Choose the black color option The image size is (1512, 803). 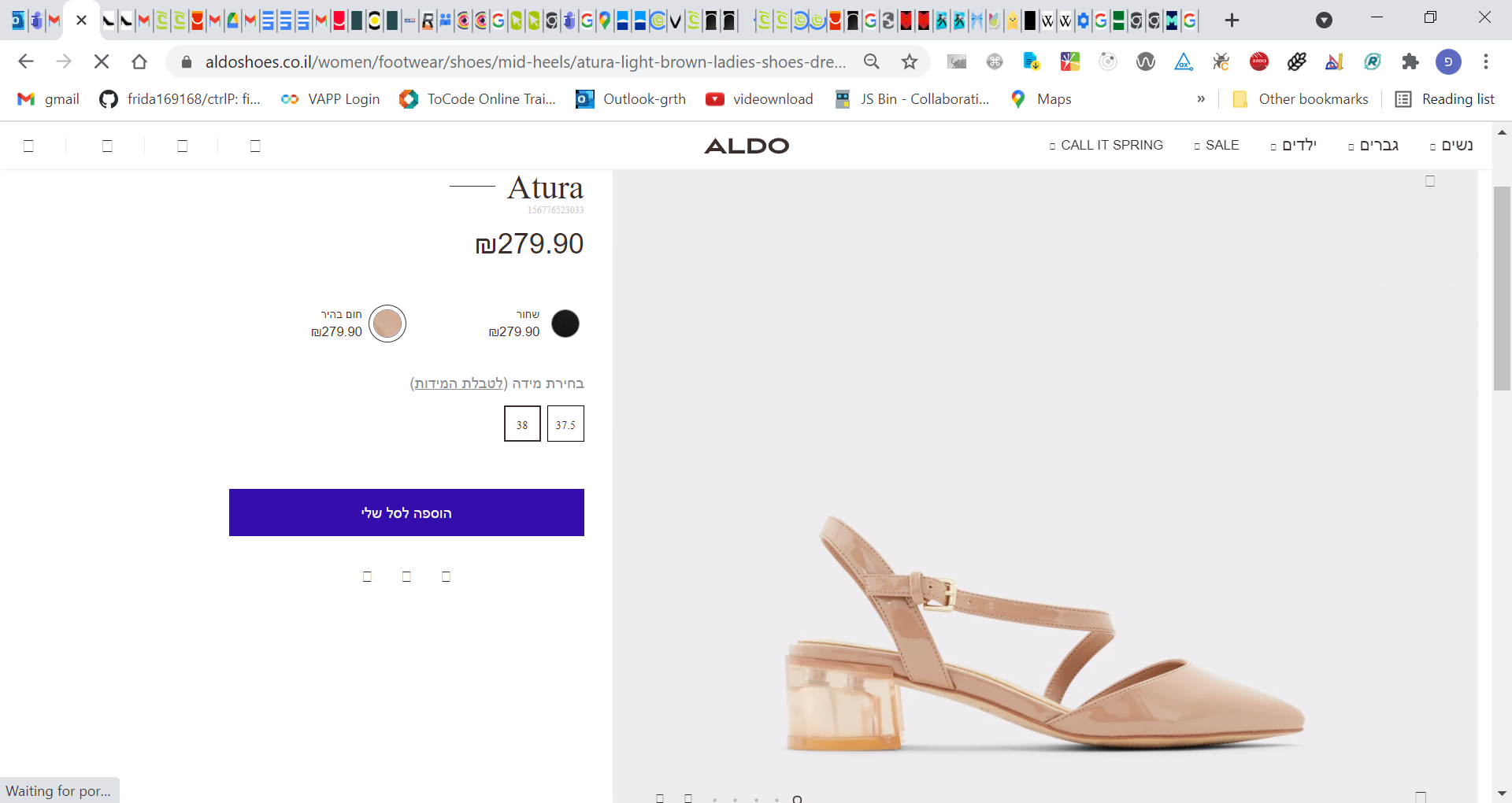tap(565, 324)
